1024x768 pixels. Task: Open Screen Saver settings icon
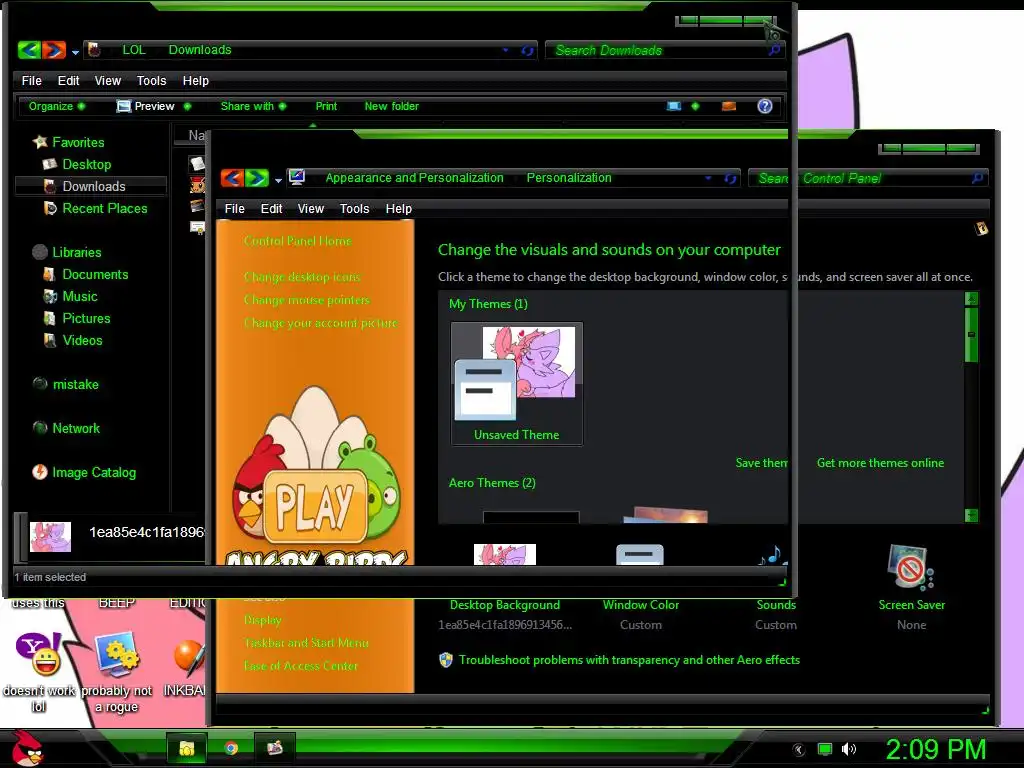[x=910, y=568]
